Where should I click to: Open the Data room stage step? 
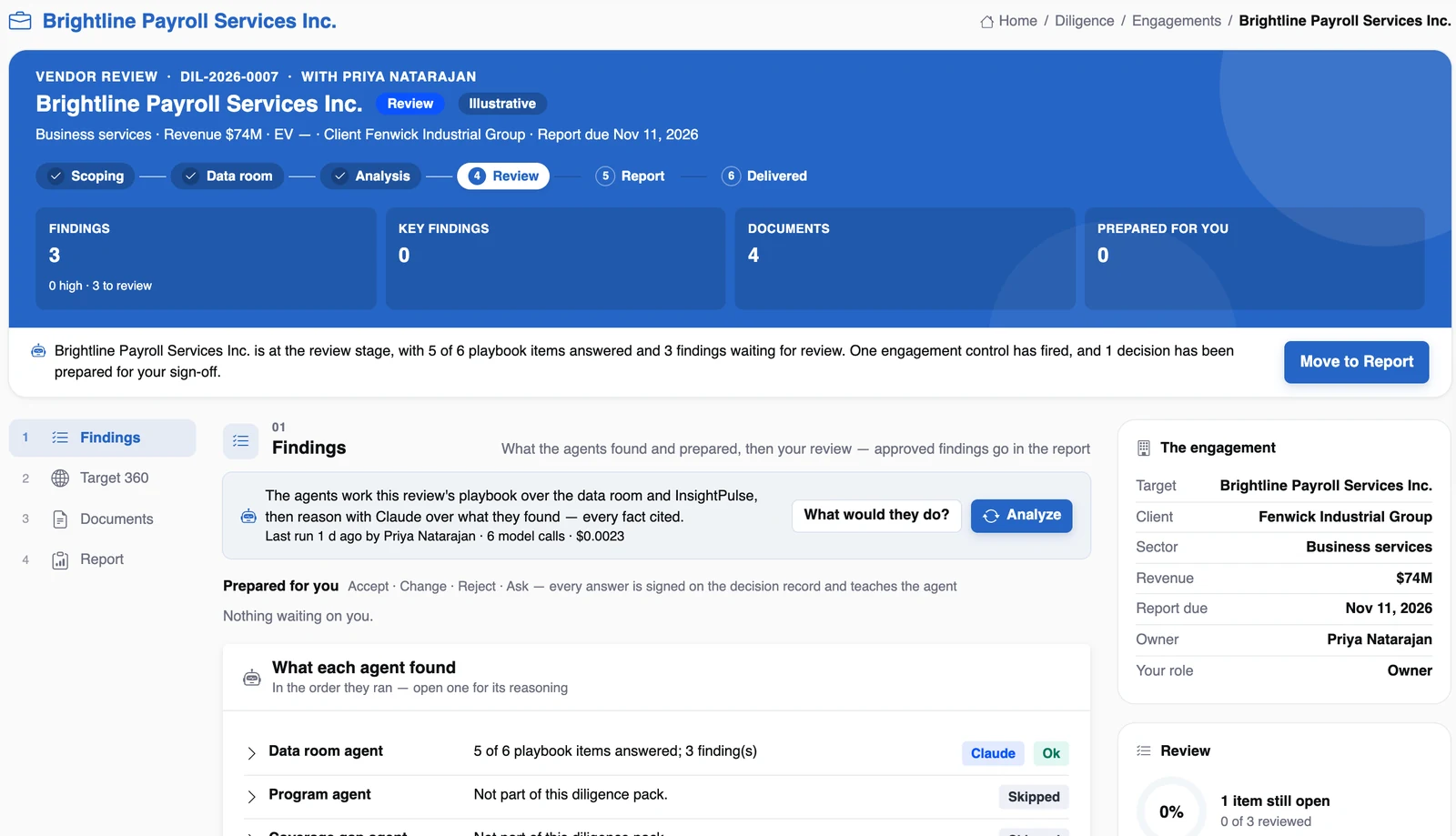(227, 176)
